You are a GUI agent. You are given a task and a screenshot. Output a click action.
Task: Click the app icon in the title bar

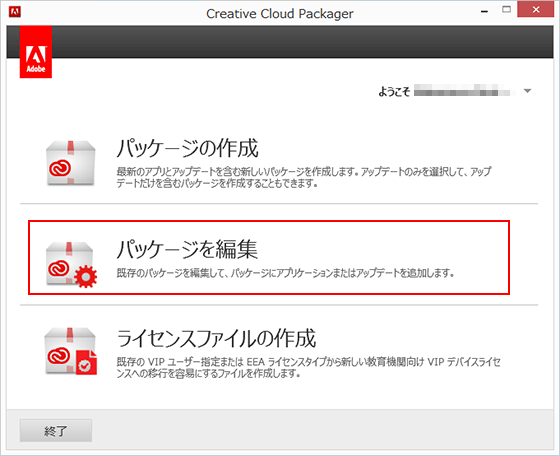[15, 12]
